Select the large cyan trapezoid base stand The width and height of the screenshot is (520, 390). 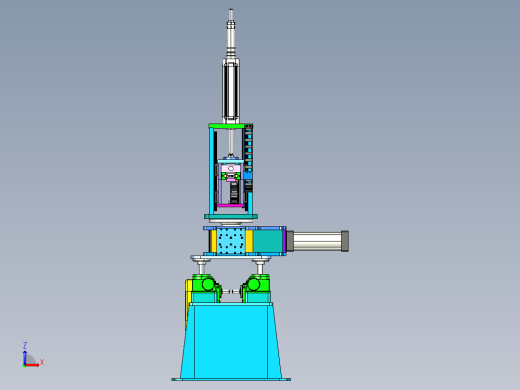(231, 342)
